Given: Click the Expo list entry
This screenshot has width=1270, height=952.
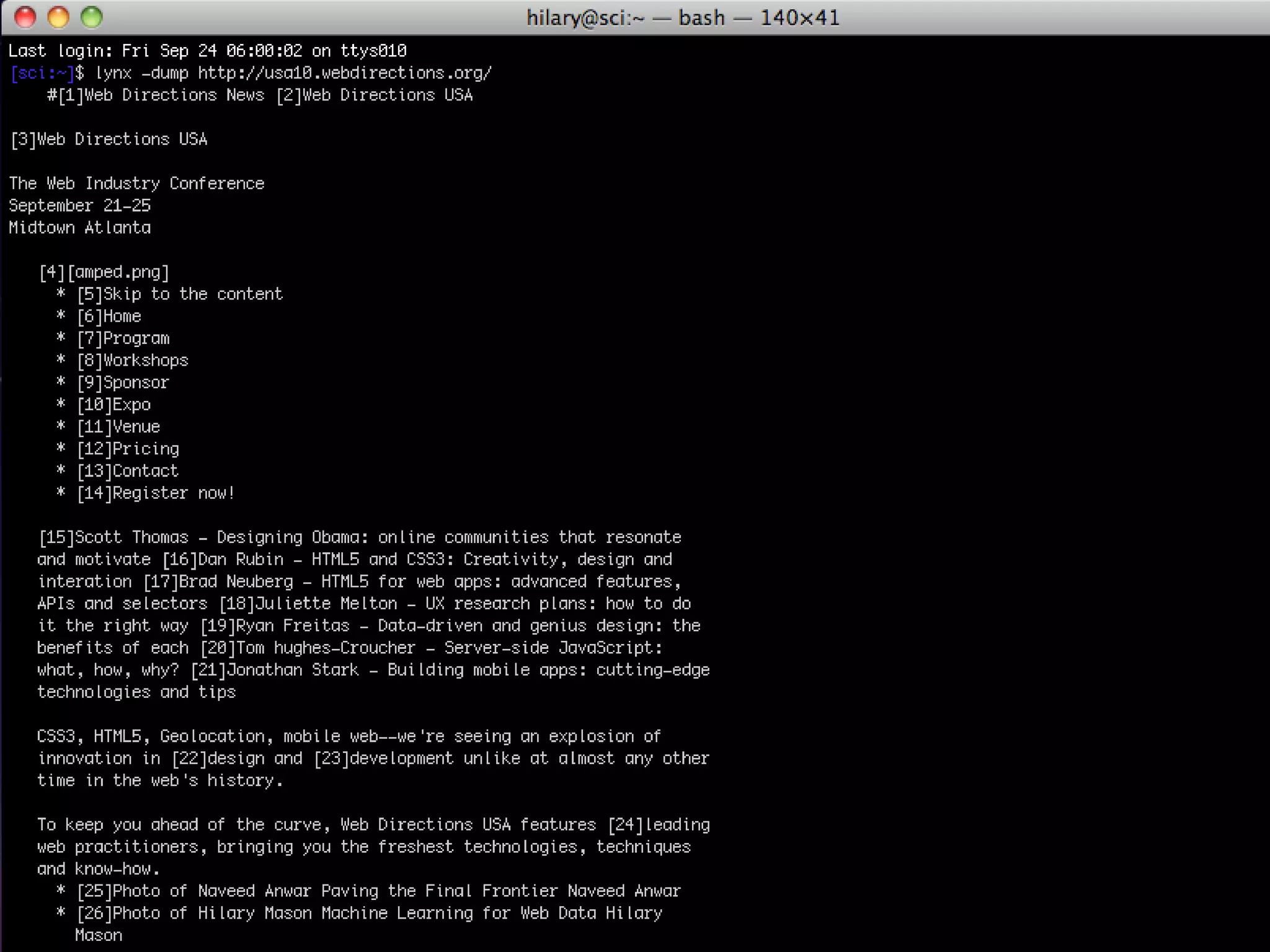Looking at the screenshot, I should tap(131, 405).
